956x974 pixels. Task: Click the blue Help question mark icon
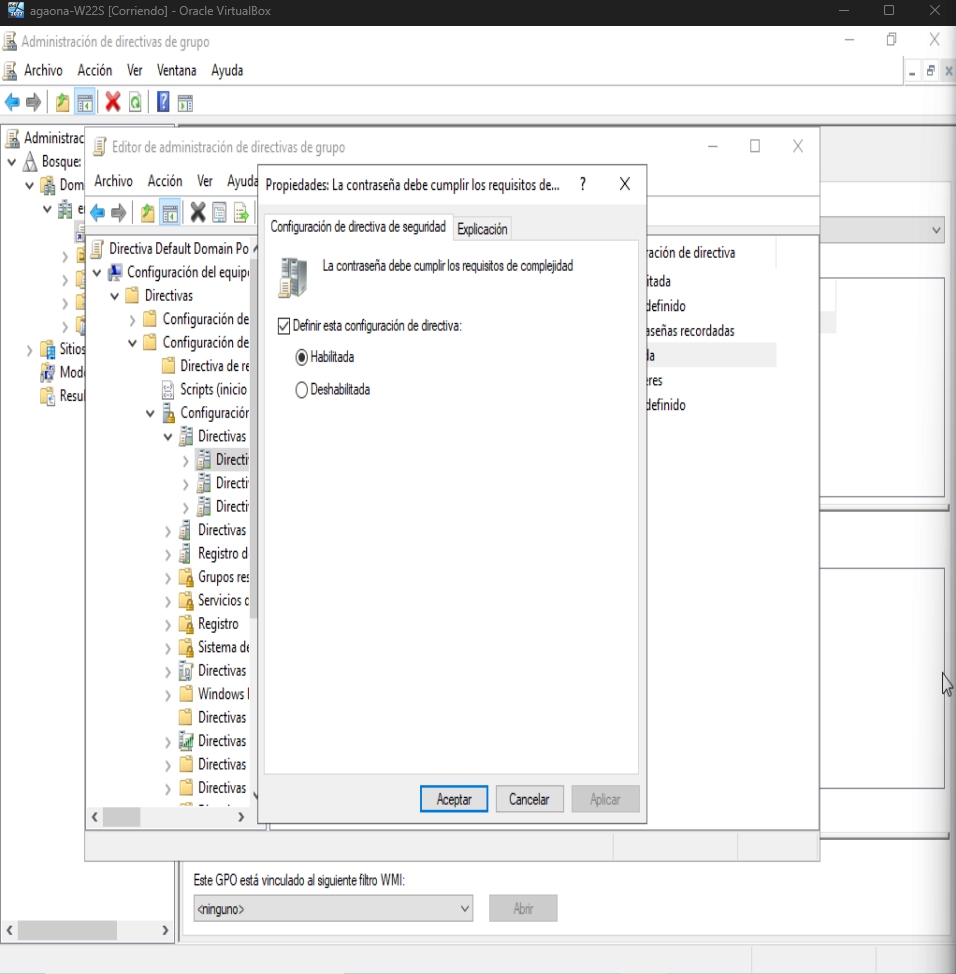(x=163, y=102)
